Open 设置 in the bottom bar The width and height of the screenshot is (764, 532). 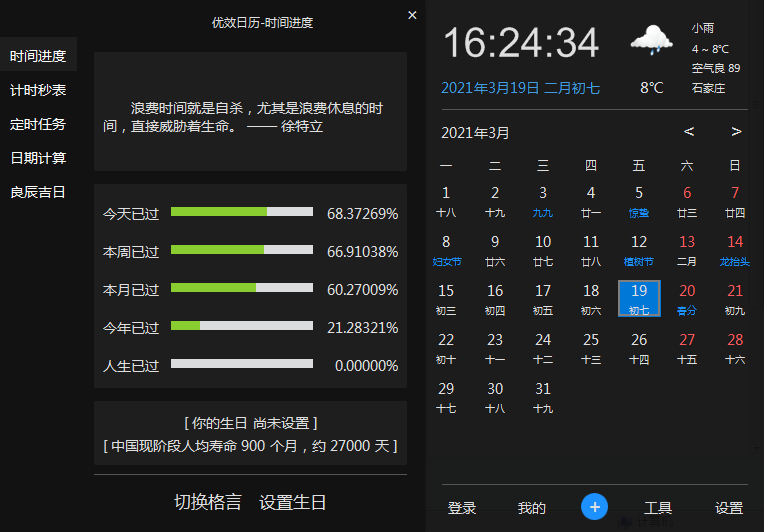(729, 508)
